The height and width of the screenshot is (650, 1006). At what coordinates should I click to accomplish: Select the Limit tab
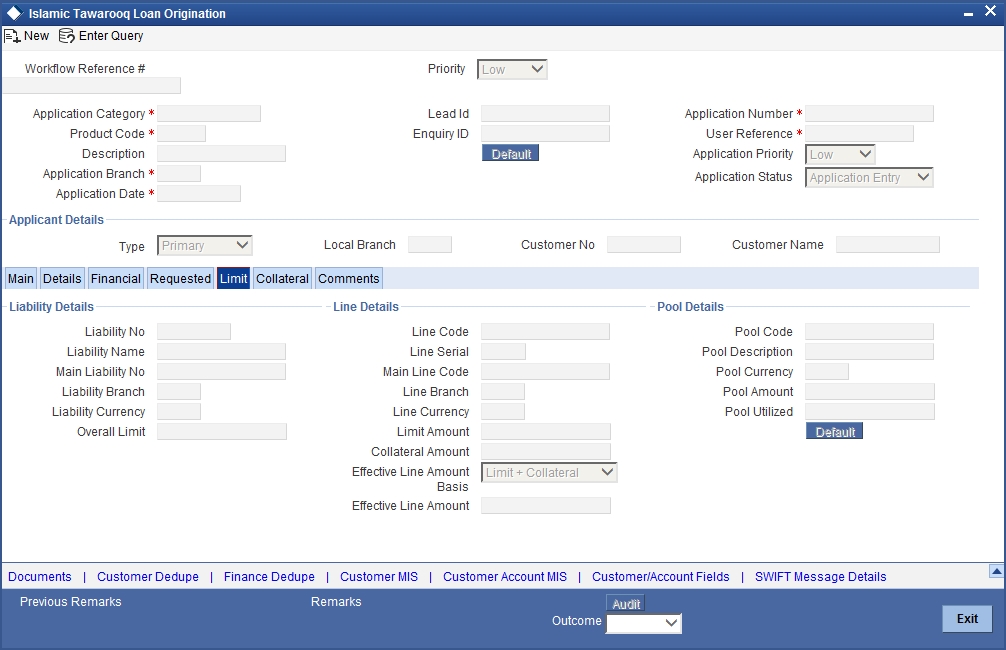click(234, 278)
